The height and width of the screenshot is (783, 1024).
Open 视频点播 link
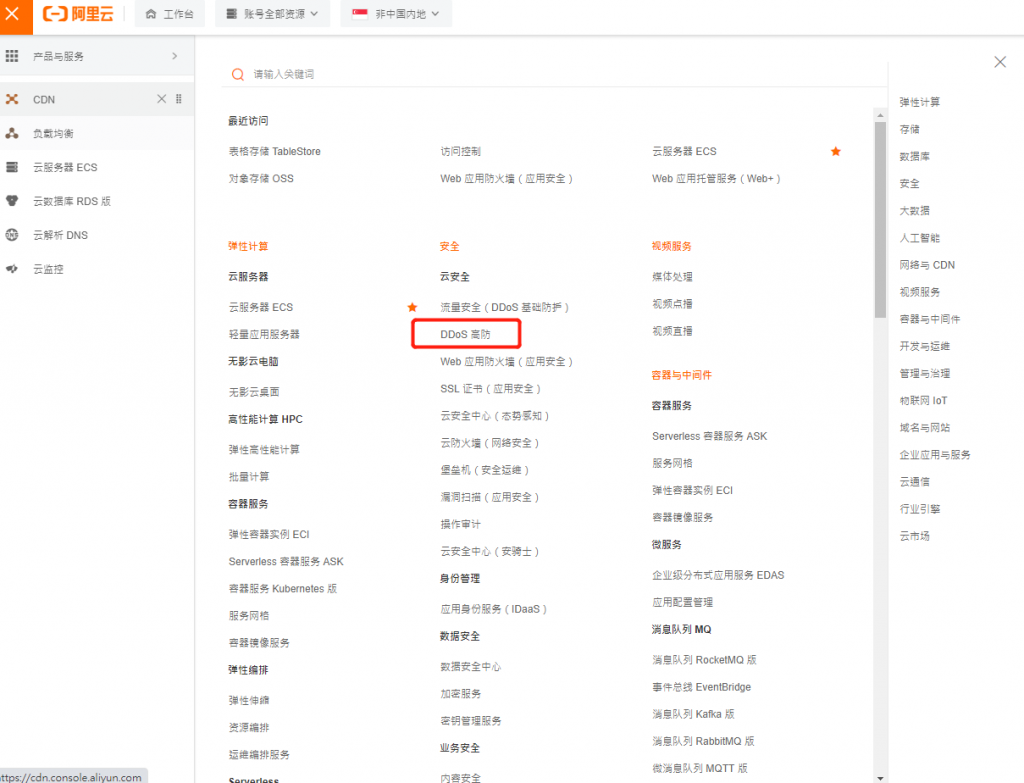pyautogui.click(x=672, y=304)
